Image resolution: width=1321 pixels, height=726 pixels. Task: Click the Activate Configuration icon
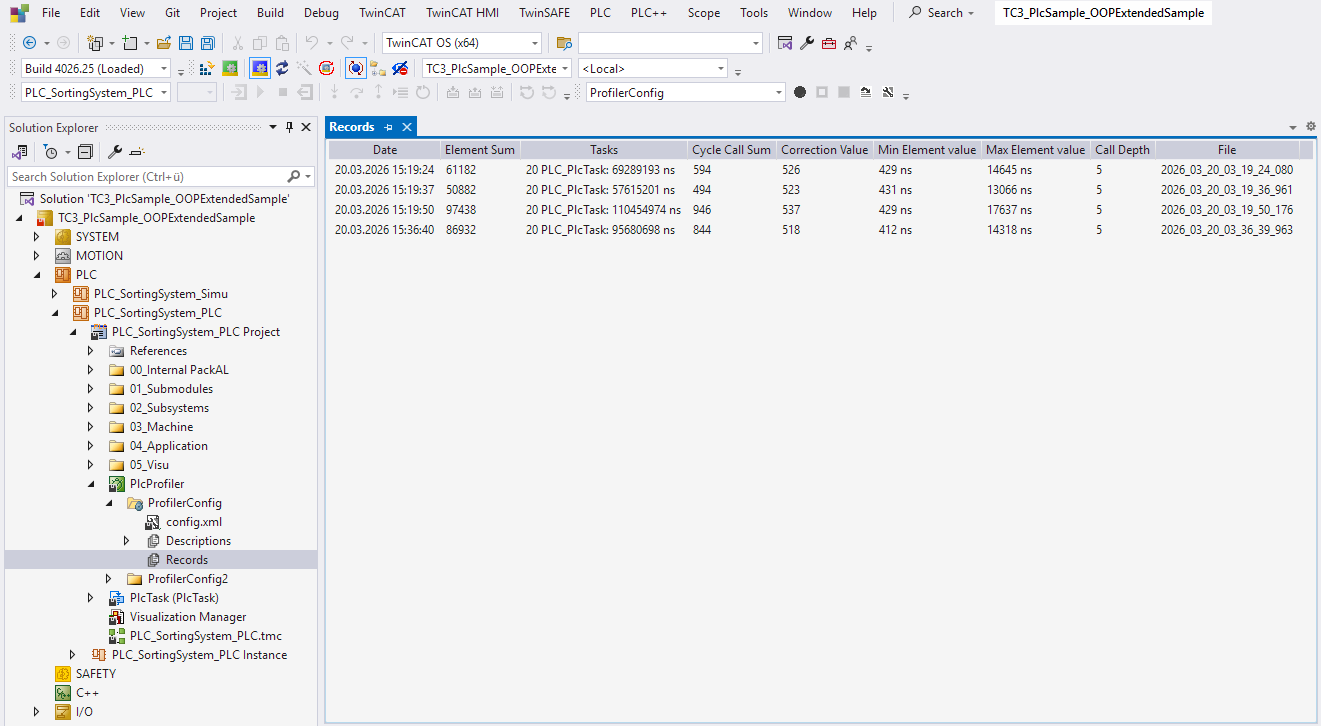[x=208, y=68]
